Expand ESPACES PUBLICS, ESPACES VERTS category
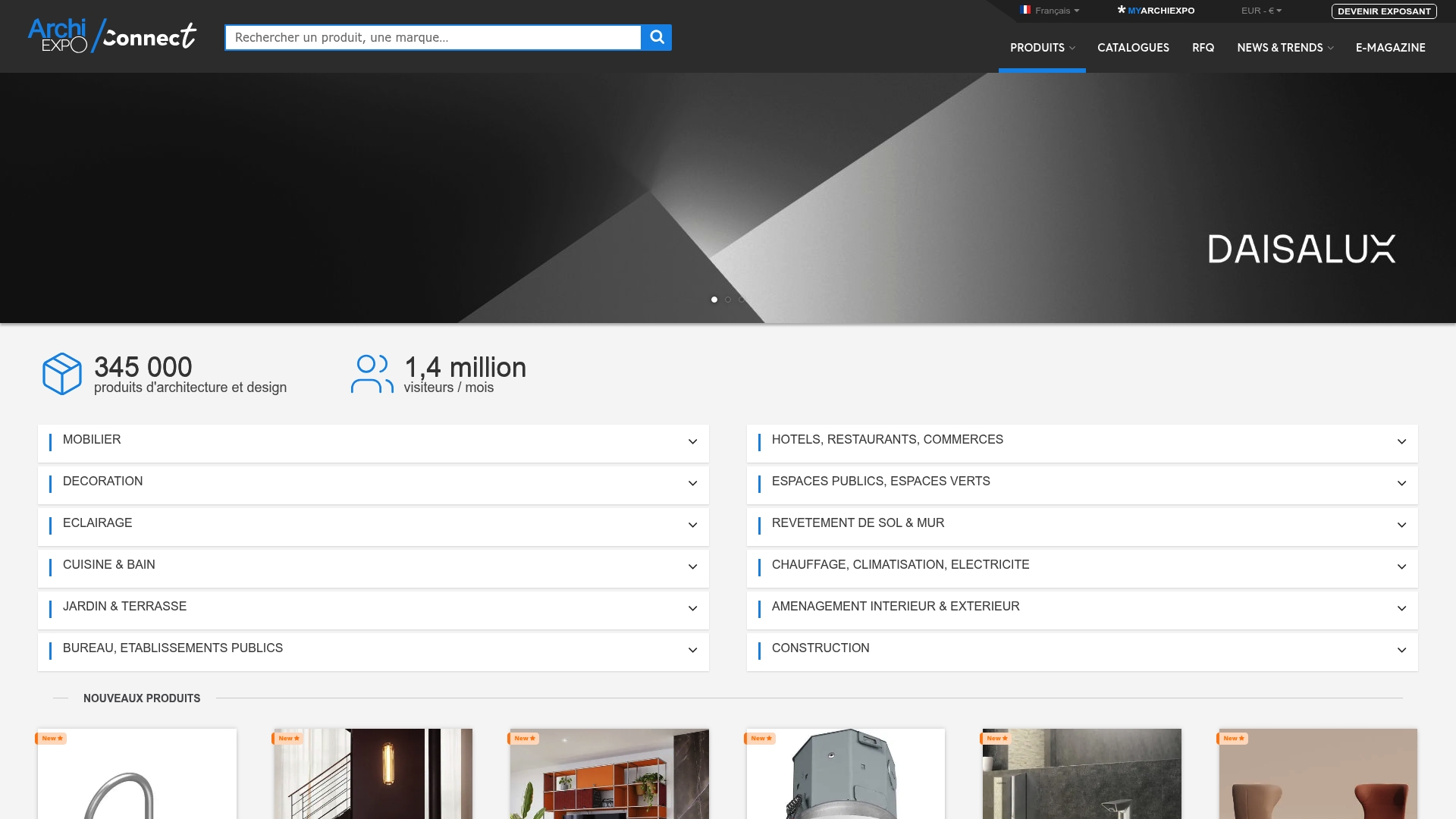This screenshot has width=1456, height=819. point(1082,485)
